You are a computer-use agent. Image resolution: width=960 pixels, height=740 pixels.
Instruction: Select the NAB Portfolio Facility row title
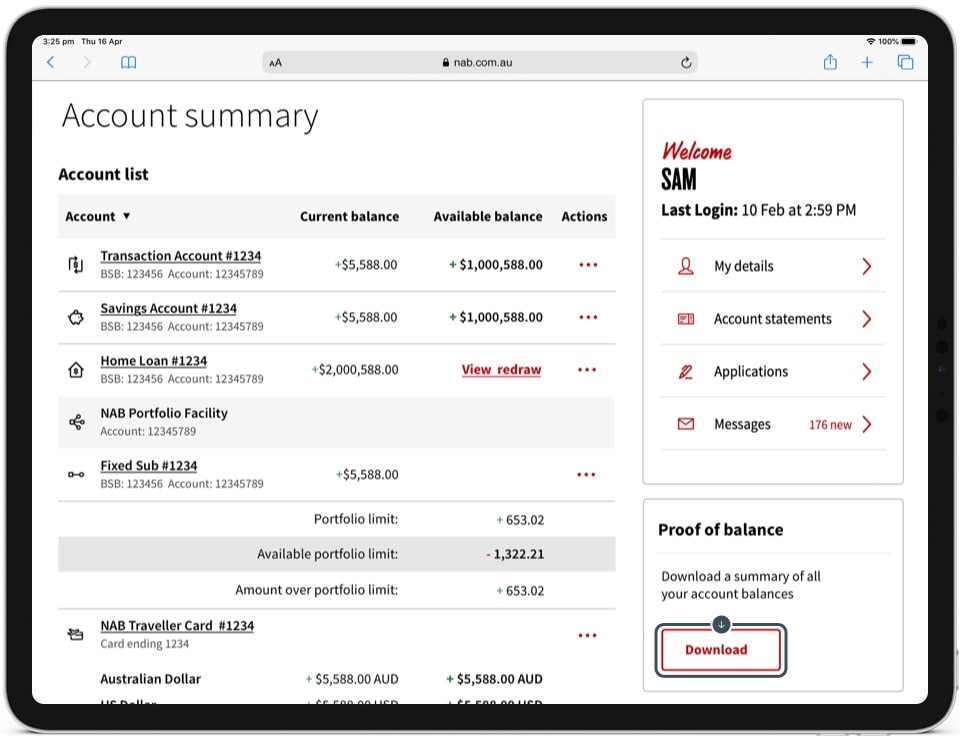click(x=164, y=413)
